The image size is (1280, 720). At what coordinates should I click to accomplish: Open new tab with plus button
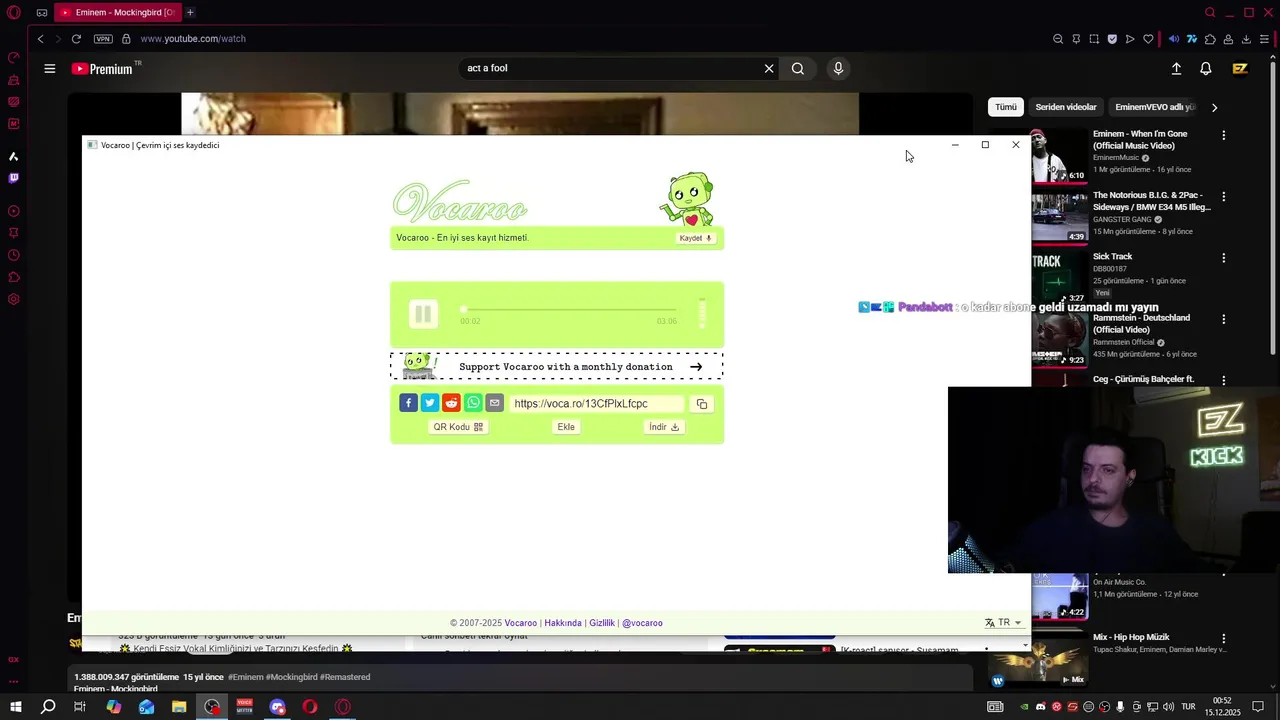pyautogui.click(x=190, y=12)
